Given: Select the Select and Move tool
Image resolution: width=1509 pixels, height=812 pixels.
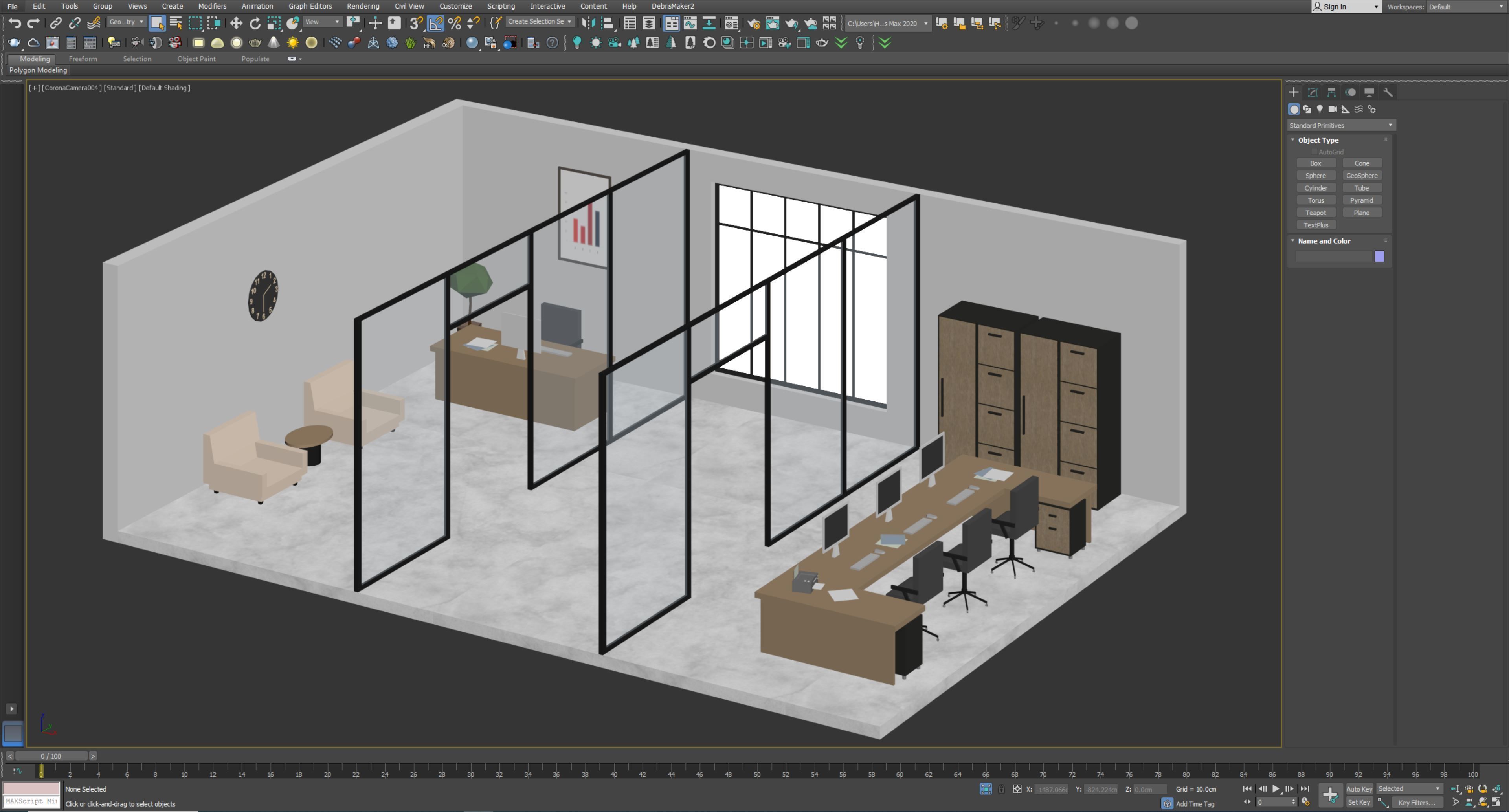Looking at the screenshot, I should coord(236,24).
